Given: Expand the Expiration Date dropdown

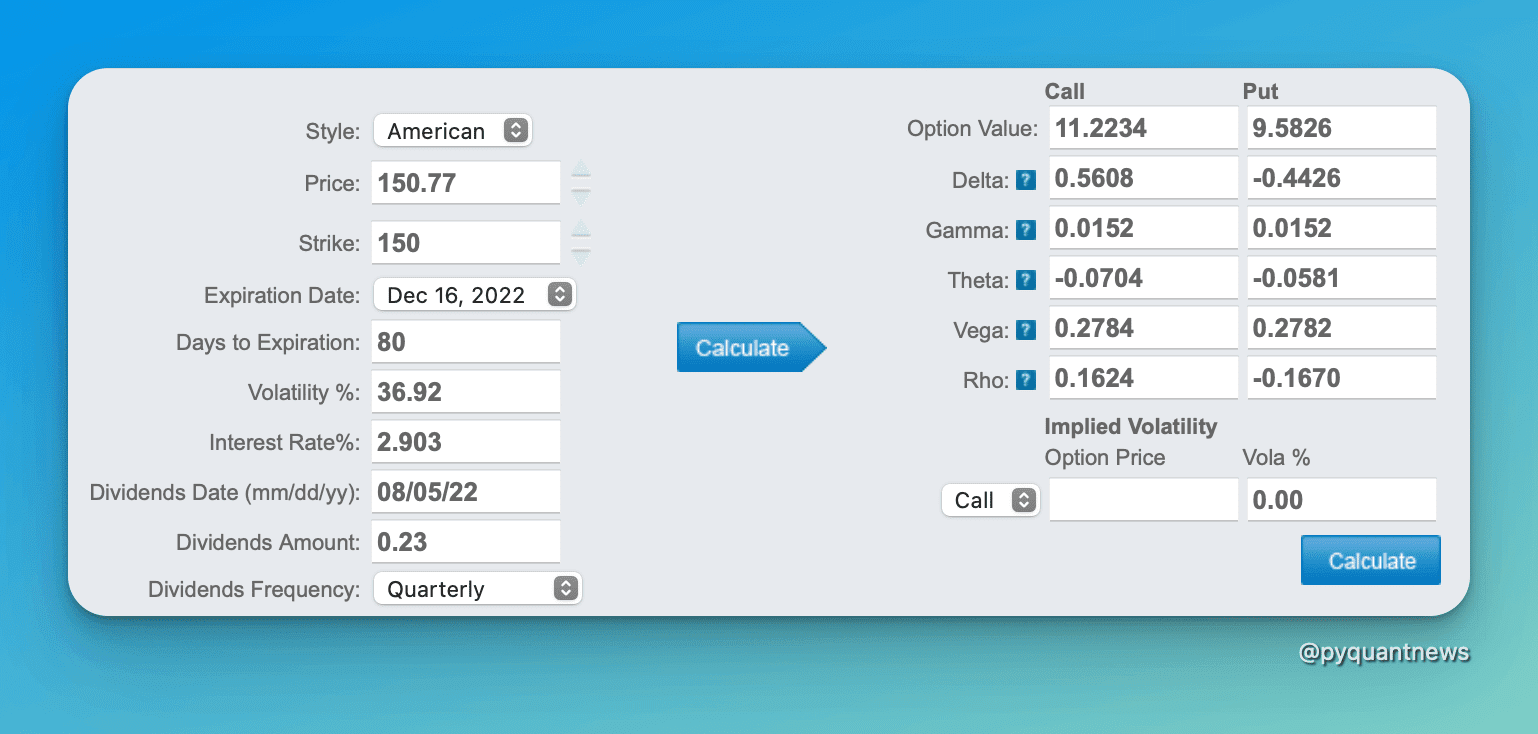Looking at the screenshot, I should coord(475,295).
